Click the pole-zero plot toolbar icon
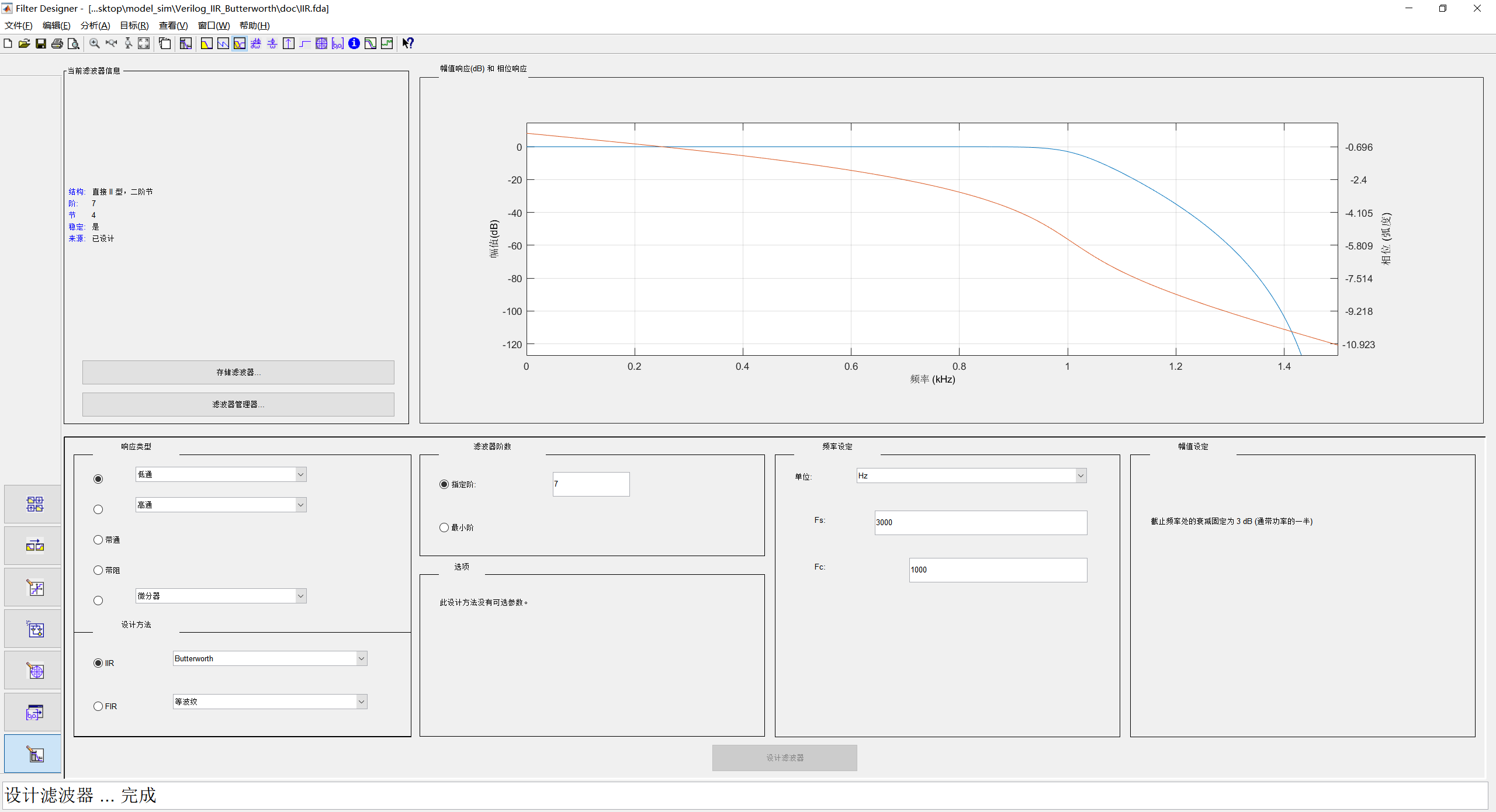The width and height of the screenshot is (1496, 812). point(321,44)
